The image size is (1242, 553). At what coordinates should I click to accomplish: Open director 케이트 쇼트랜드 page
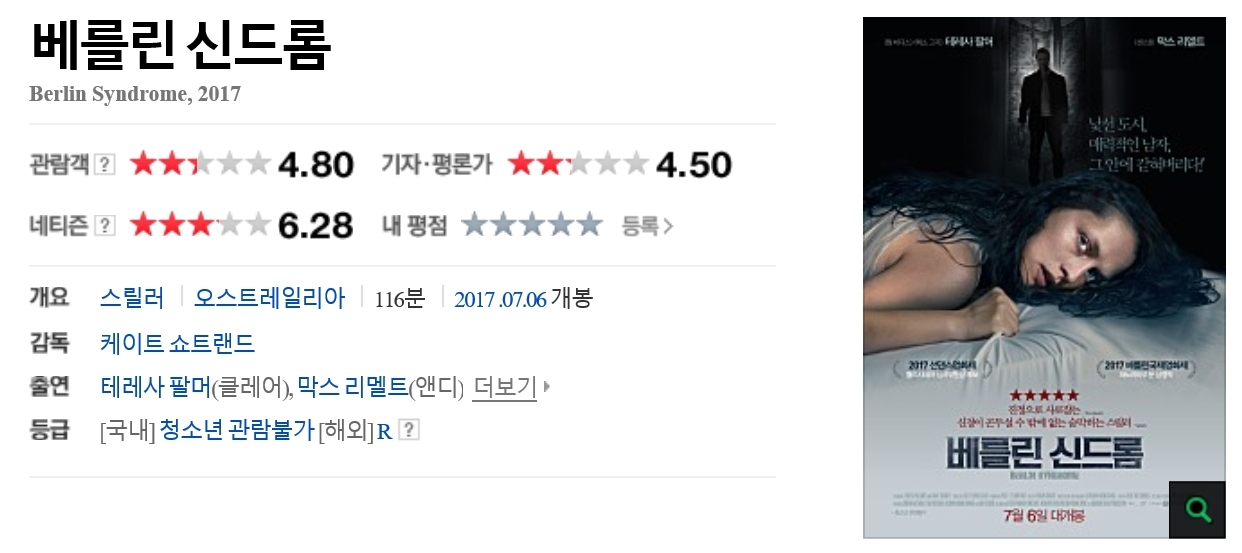coord(178,344)
